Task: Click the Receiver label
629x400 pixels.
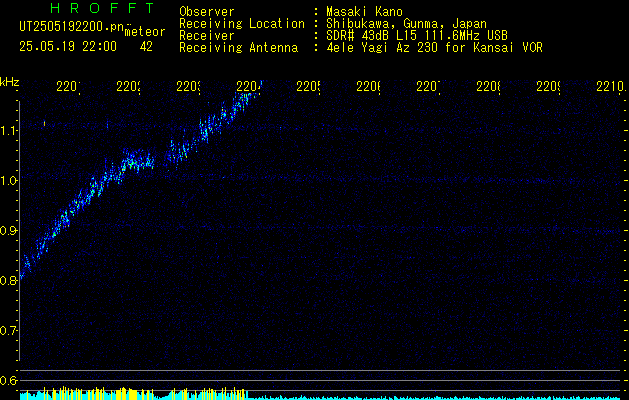Action: point(207,36)
